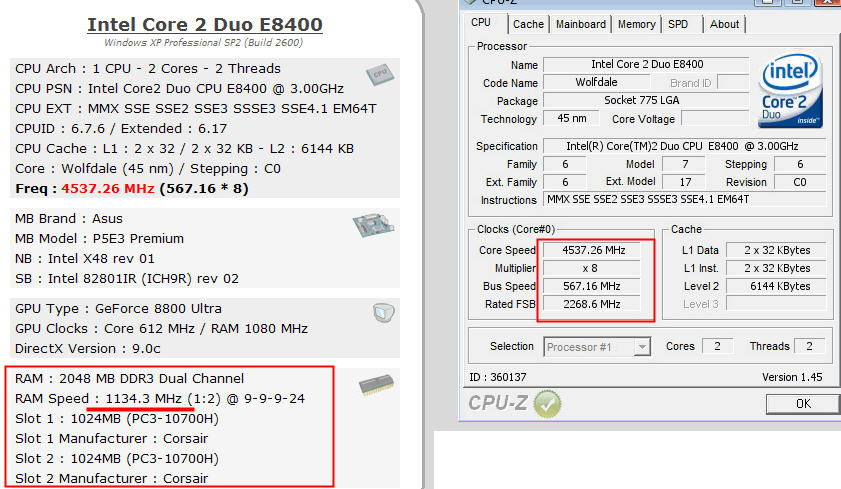Click the ID : 360137 text
841x489 pixels.
point(498,377)
